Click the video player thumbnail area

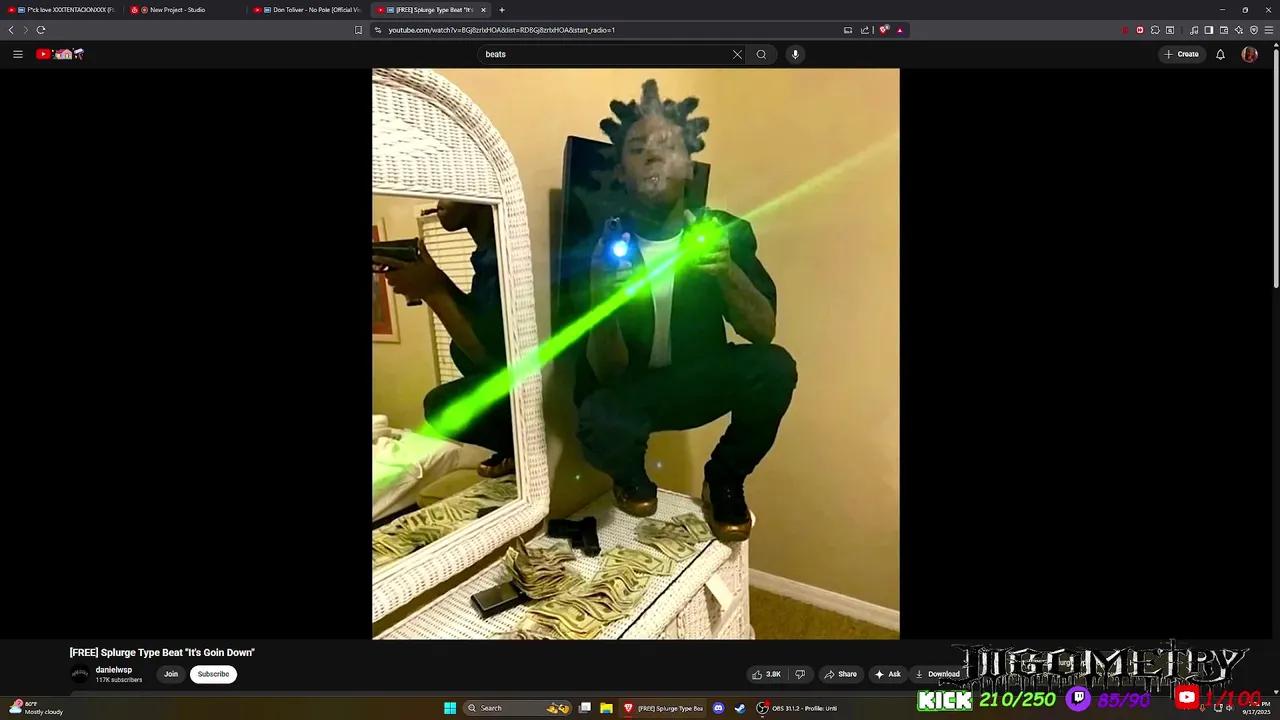pos(635,353)
